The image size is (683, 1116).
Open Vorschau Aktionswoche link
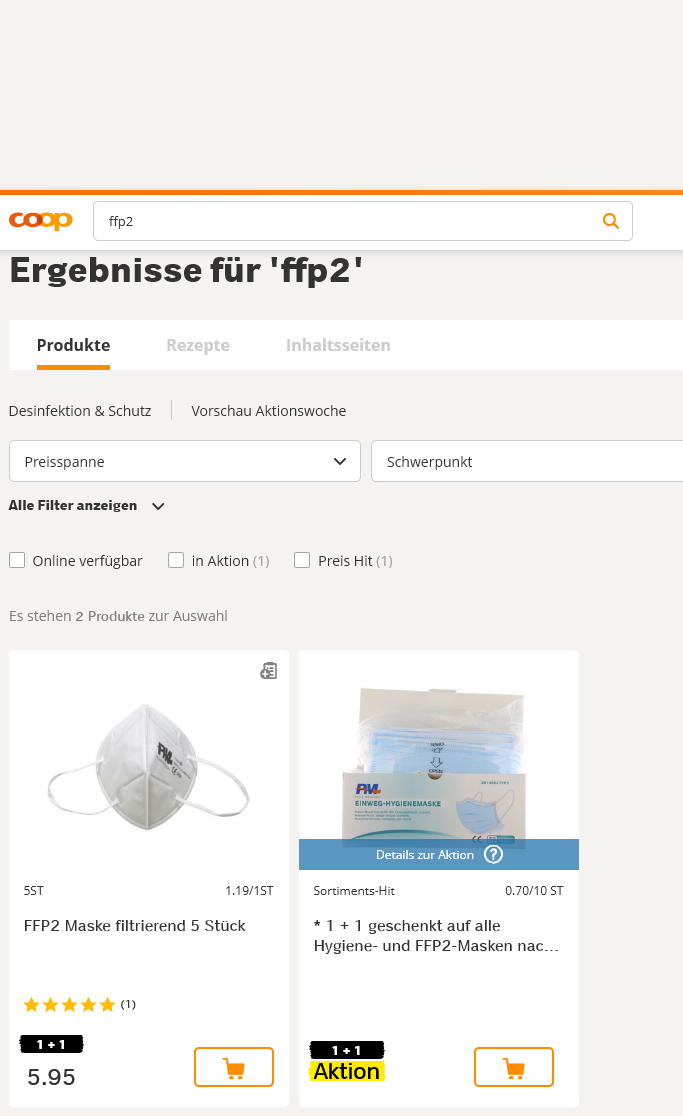pyautogui.click(x=268, y=411)
